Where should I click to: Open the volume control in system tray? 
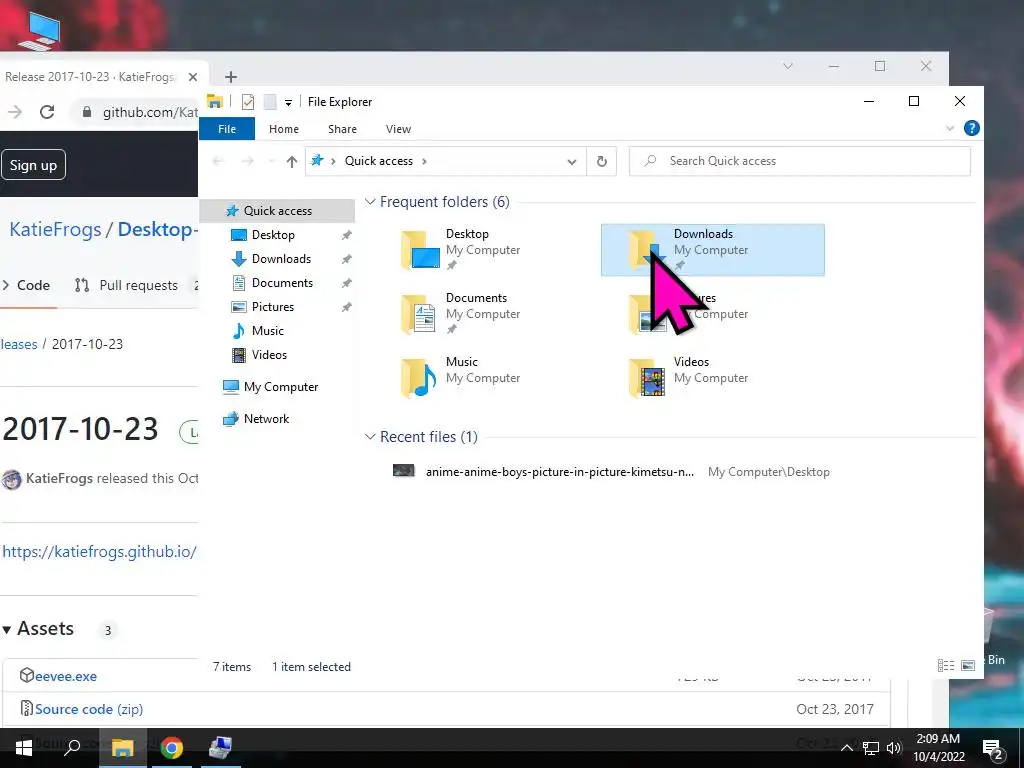[894, 748]
